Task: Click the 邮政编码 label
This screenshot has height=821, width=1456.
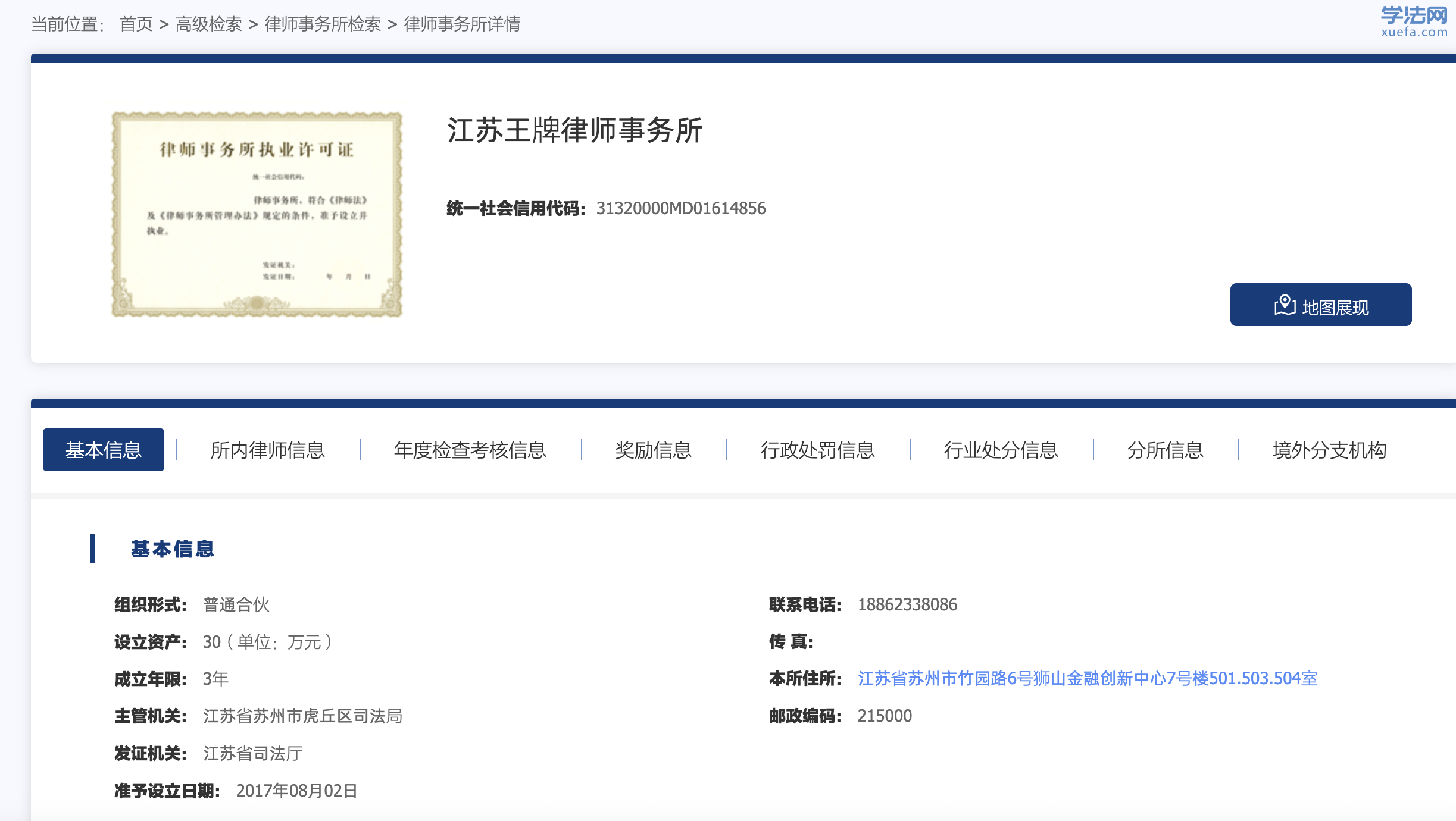Action: pyautogui.click(x=805, y=716)
